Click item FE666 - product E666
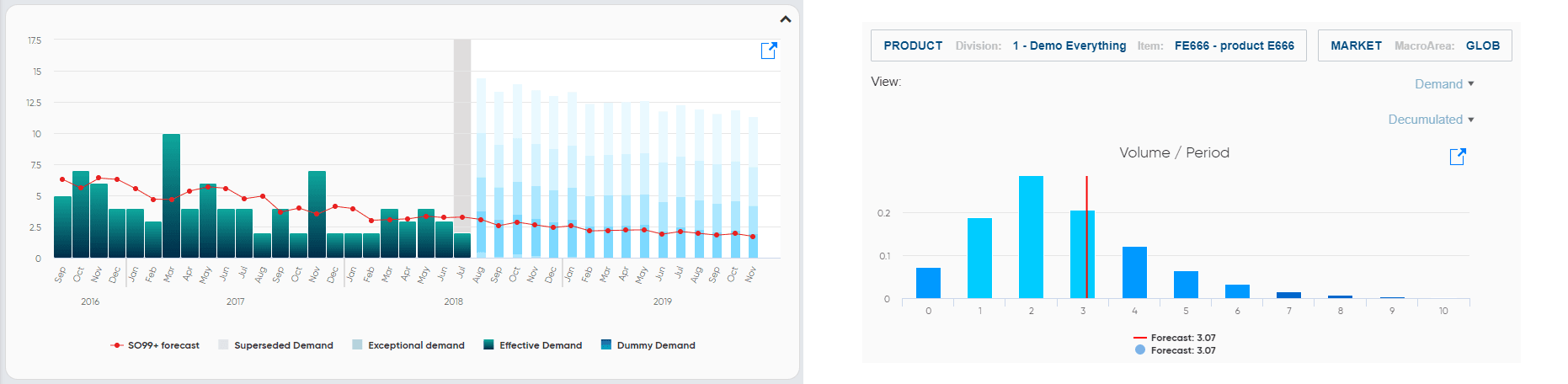 point(1235,45)
